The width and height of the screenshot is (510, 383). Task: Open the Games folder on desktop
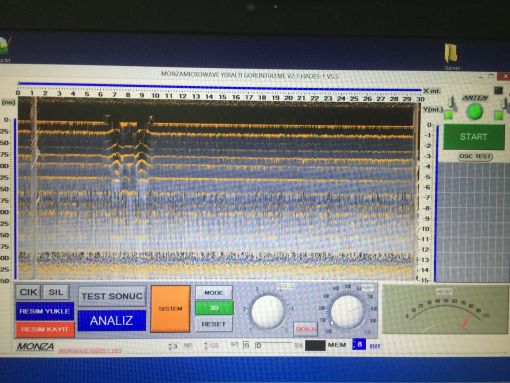pyautogui.click(x=451, y=55)
